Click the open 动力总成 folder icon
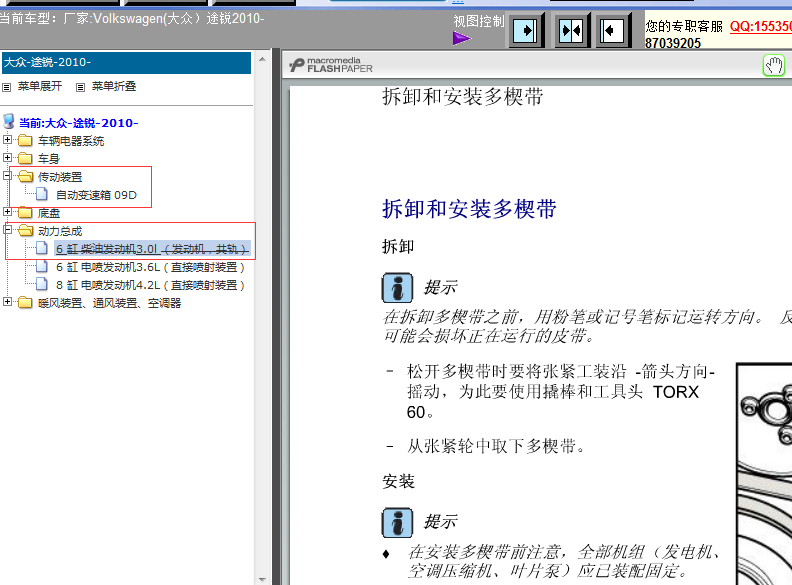 pyautogui.click(x=25, y=231)
